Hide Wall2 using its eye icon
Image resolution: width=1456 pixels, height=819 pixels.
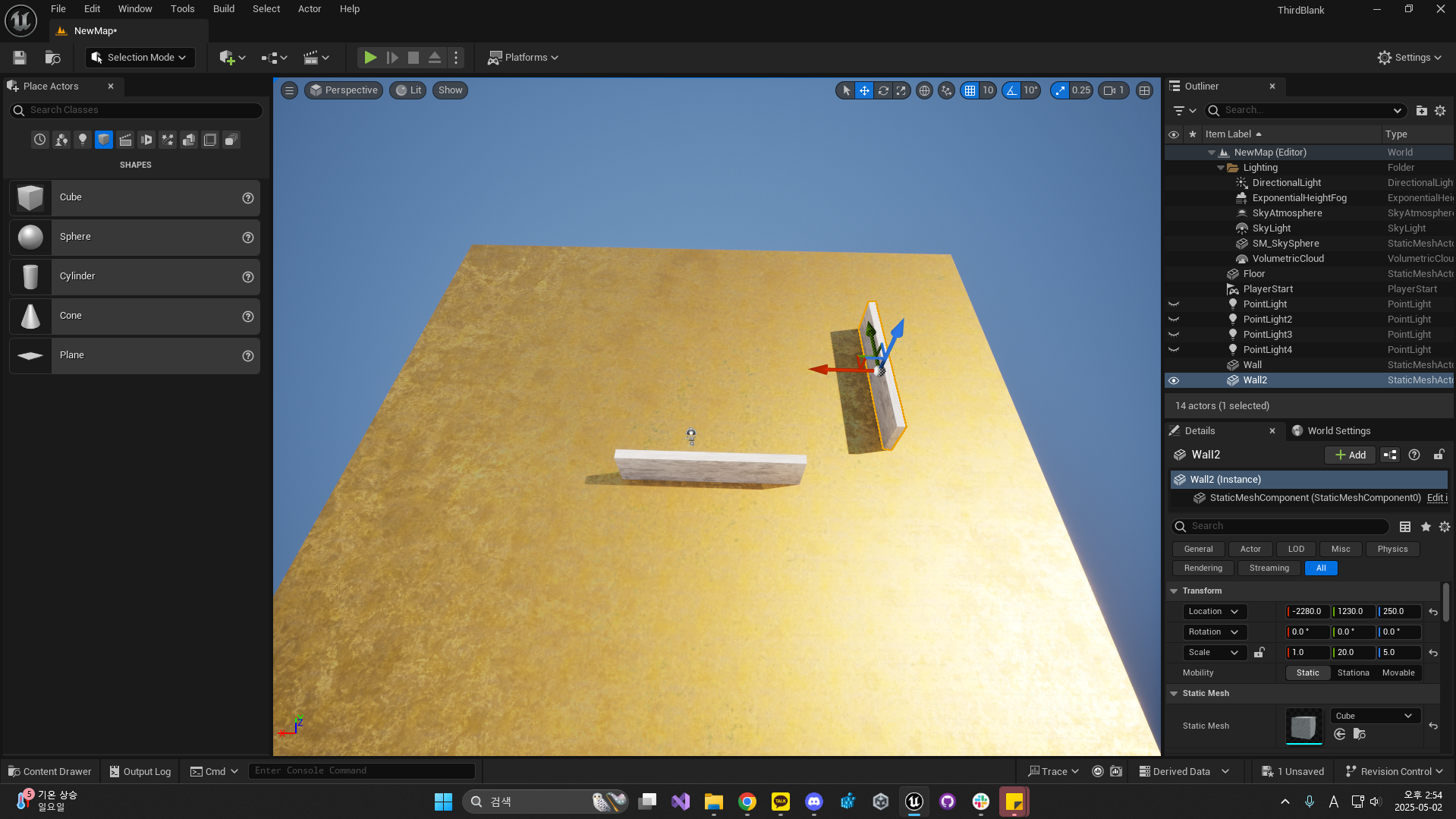(x=1174, y=380)
